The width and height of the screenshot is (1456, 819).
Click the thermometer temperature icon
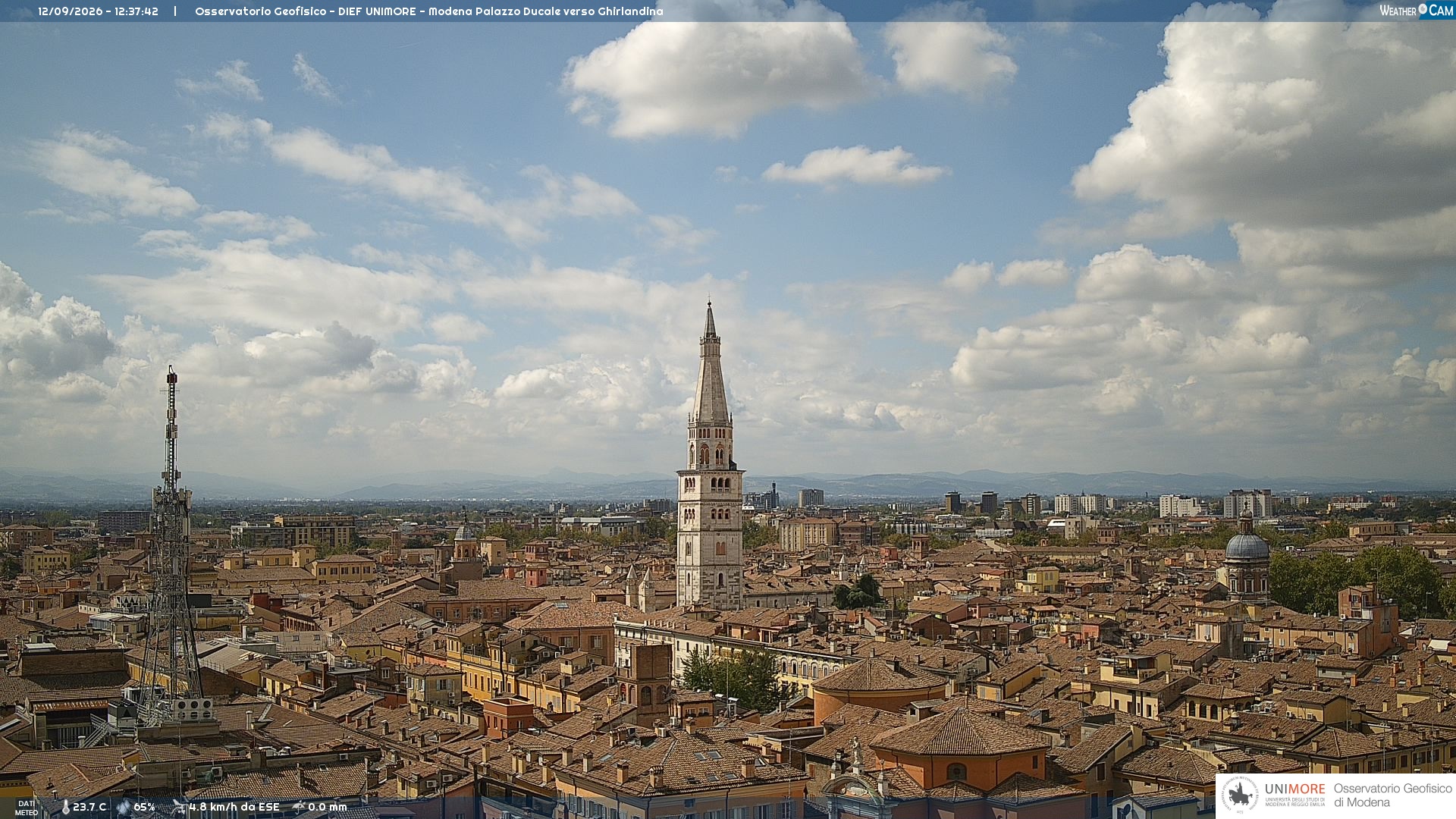pyautogui.click(x=65, y=808)
